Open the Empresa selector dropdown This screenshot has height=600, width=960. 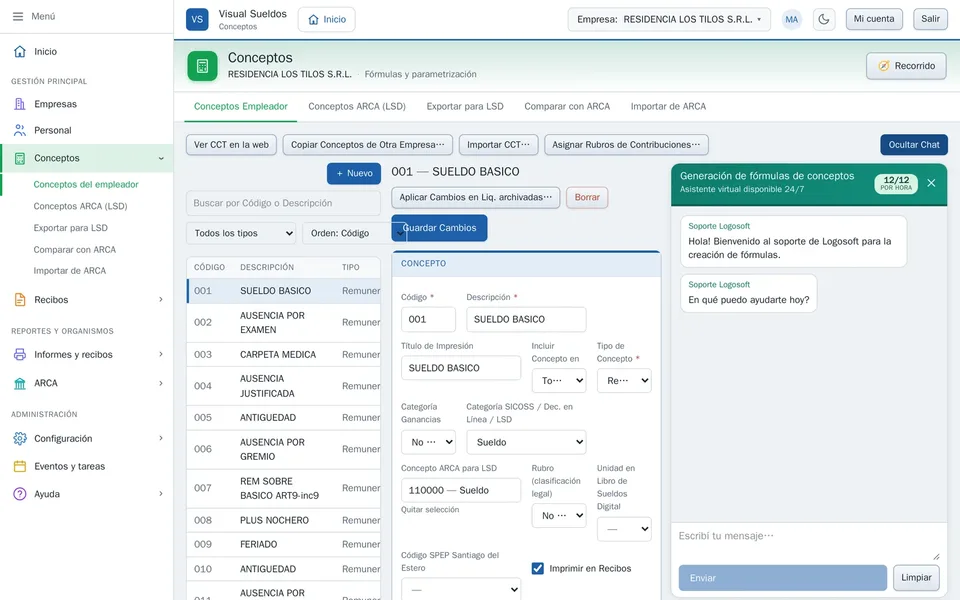(669, 20)
